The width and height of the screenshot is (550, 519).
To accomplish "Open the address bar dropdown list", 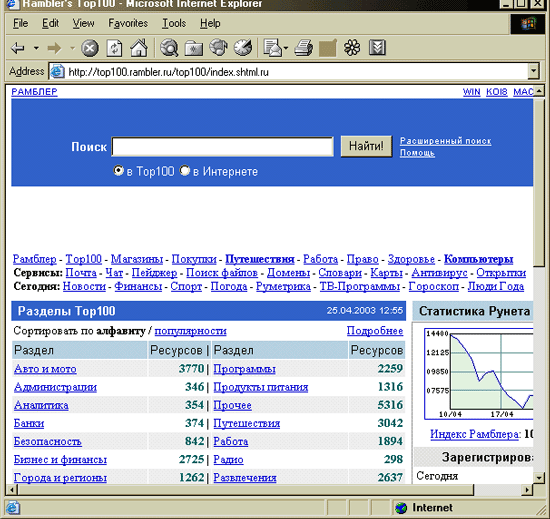I will point(533,71).
